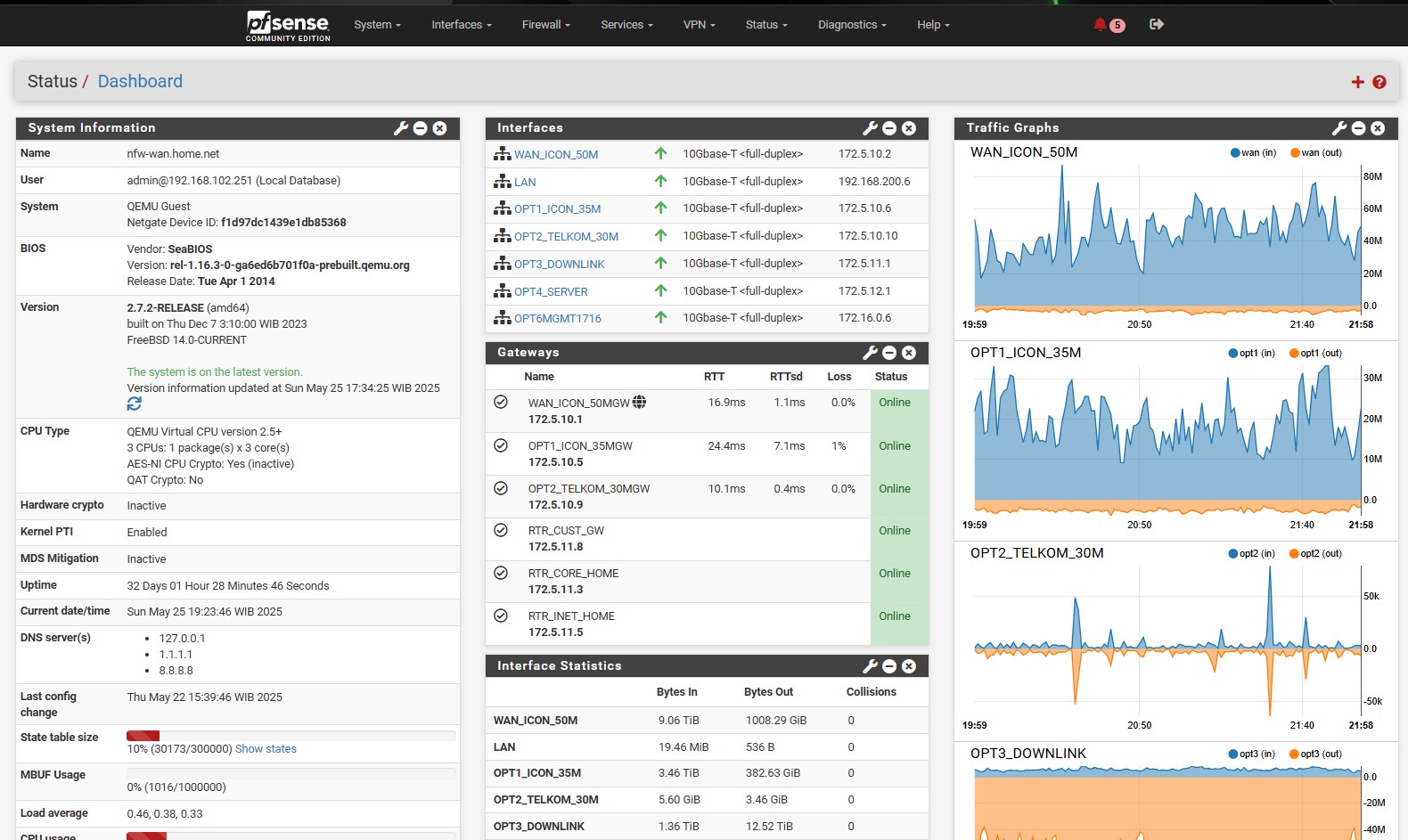Open System Information wrench settings
1408x840 pixels.
coord(401,128)
